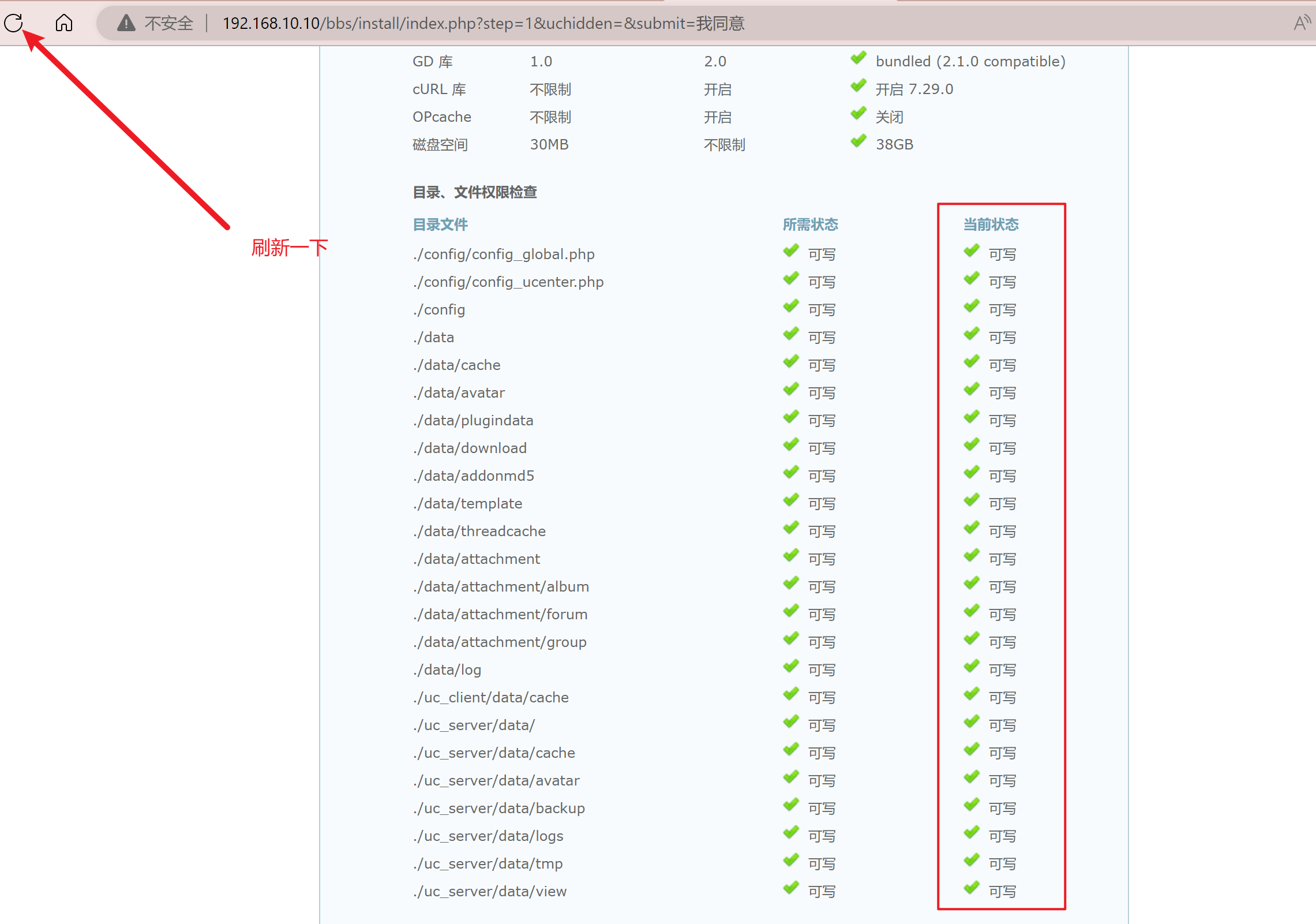The width and height of the screenshot is (1316, 924).
Task: Click current-status 可写 text for ./data/avatar
Action: [x=1002, y=393]
